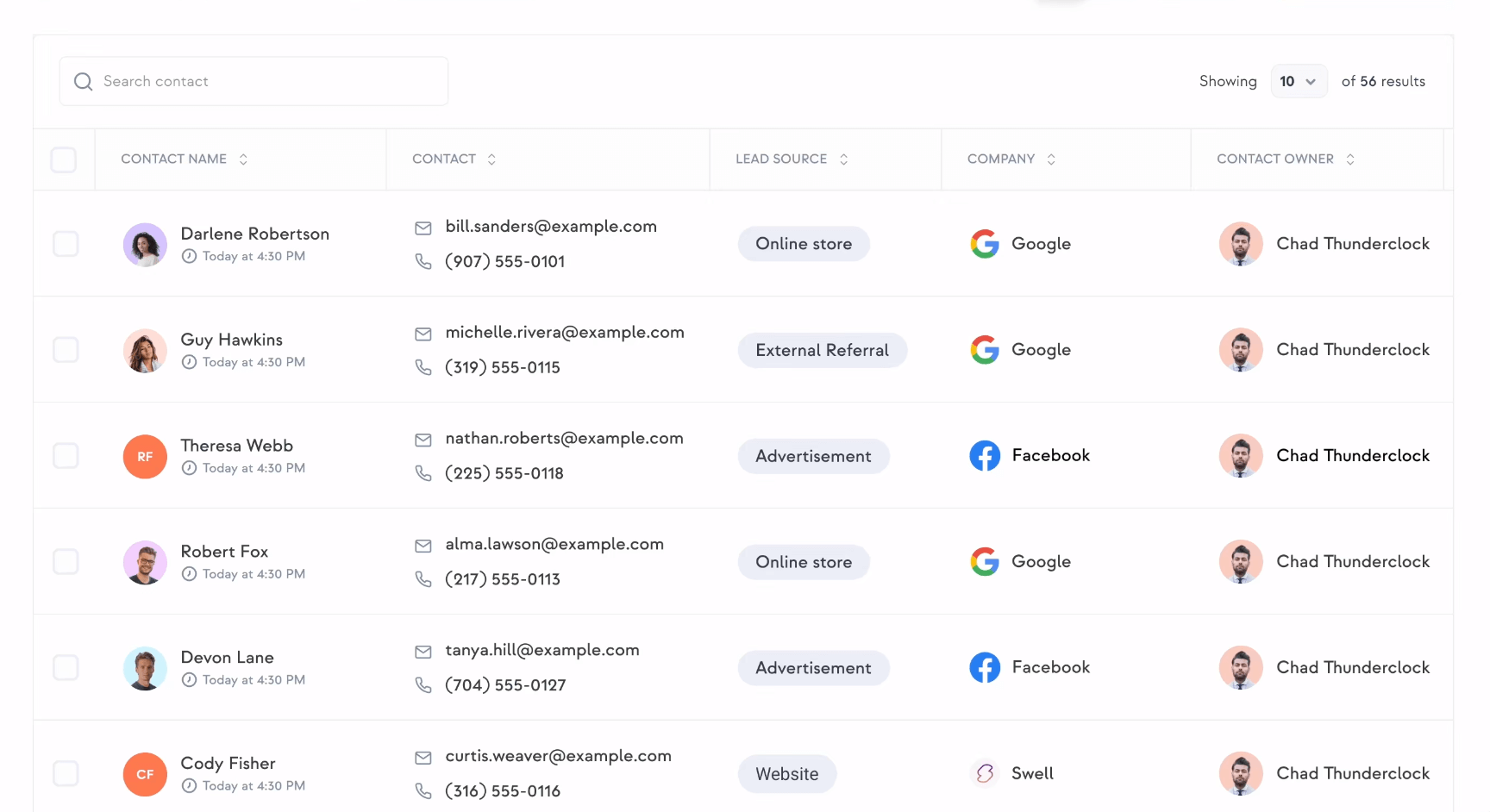Sort by the Contact Owner column header
1490x812 pixels.
point(1350,159)
